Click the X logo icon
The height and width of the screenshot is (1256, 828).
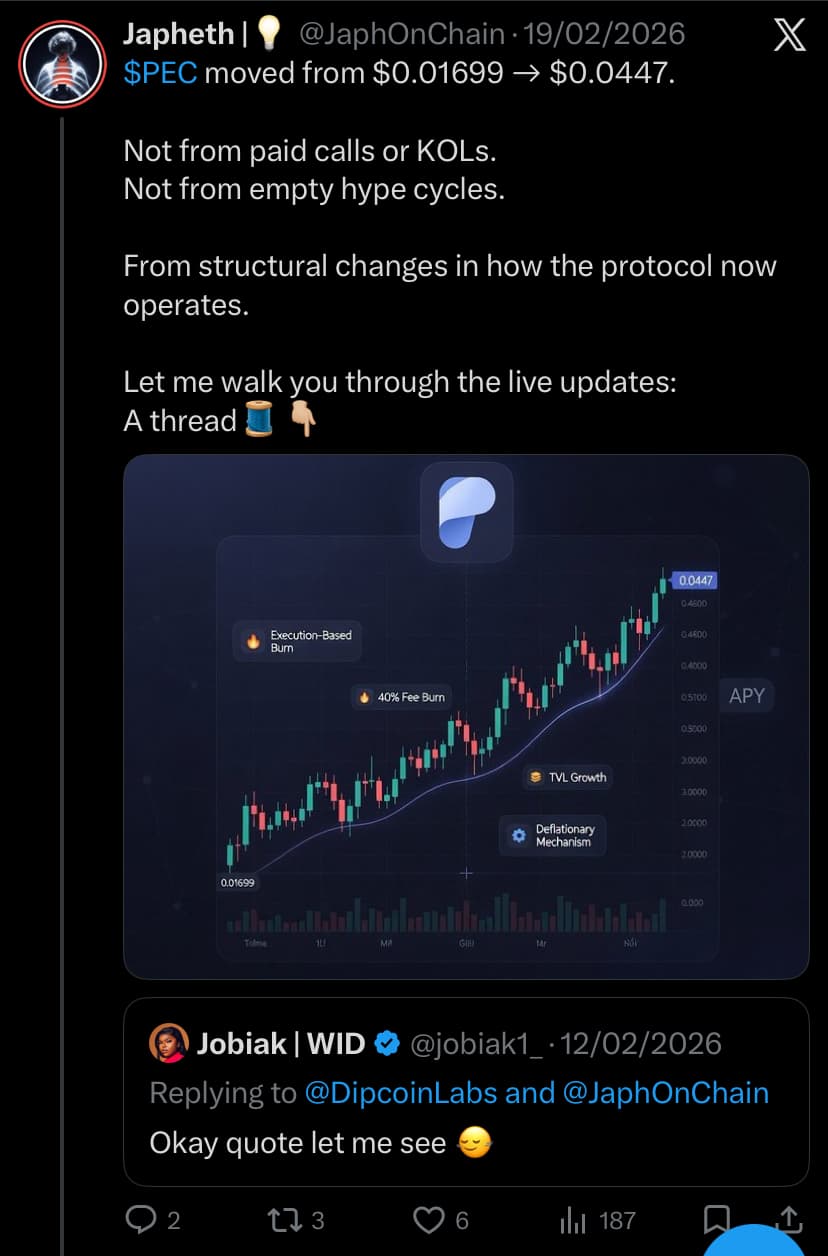789,37
